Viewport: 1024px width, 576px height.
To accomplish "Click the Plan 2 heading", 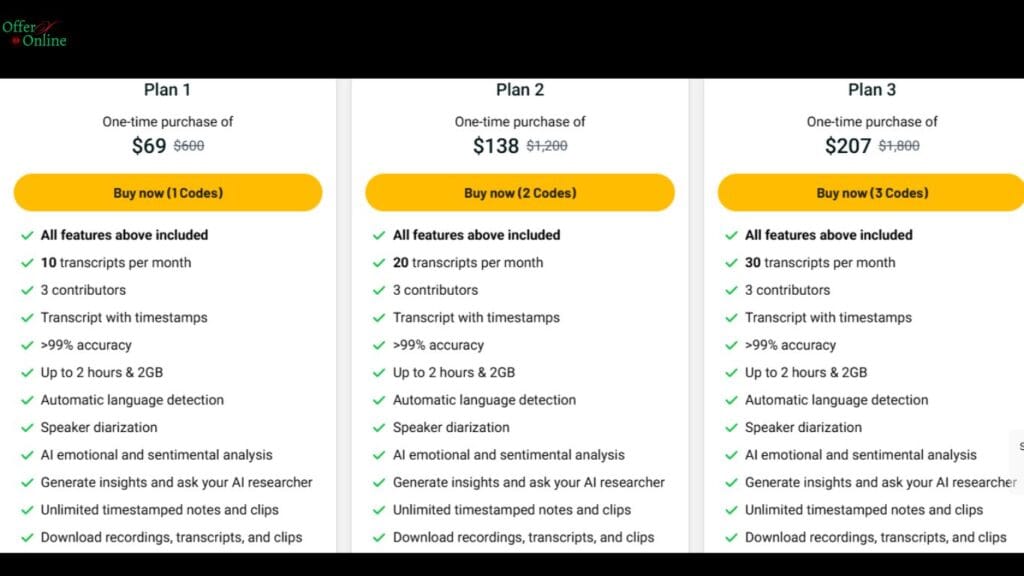I will [x=520, y=89].
